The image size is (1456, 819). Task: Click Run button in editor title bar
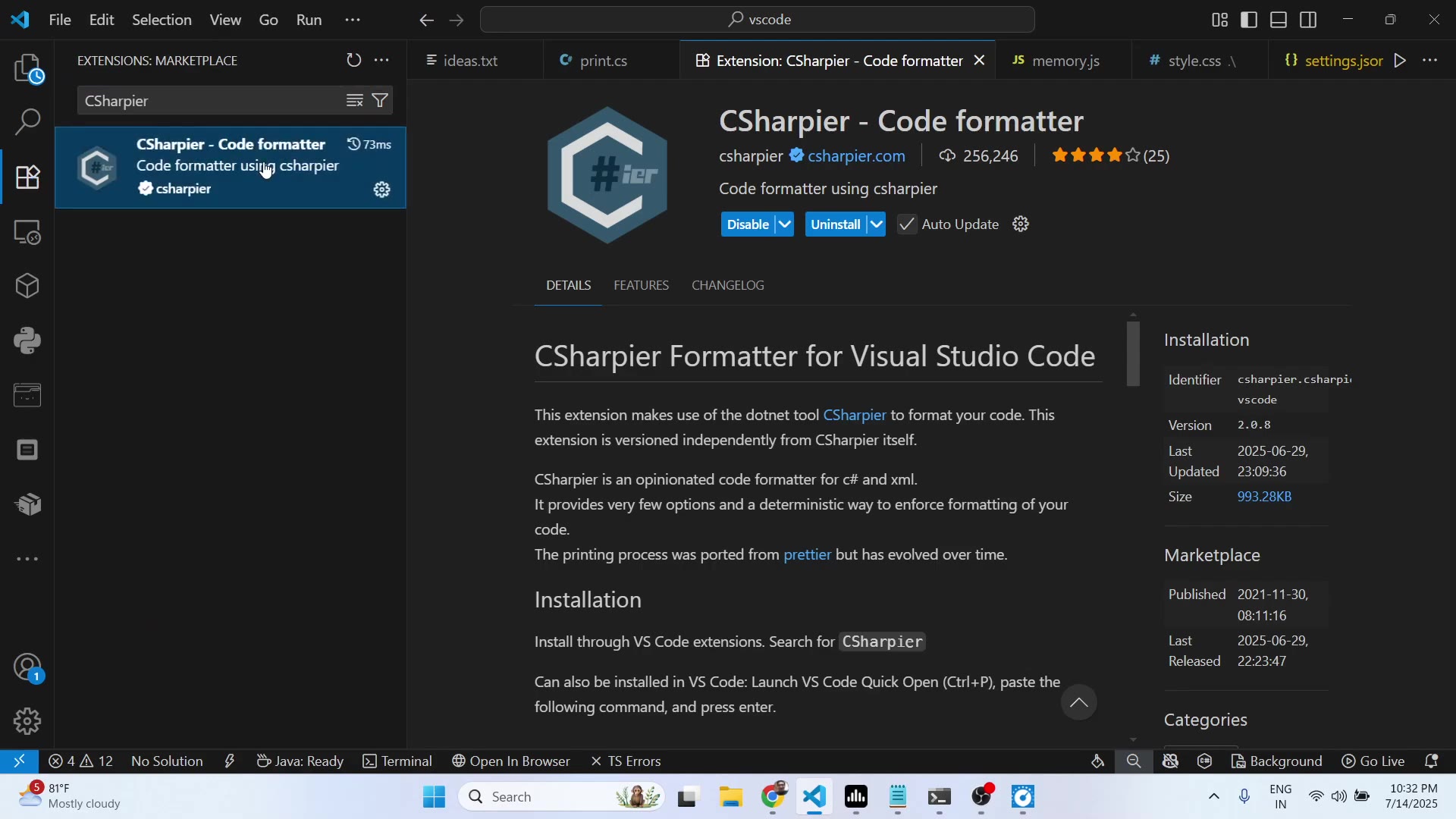click(1401, 61)
